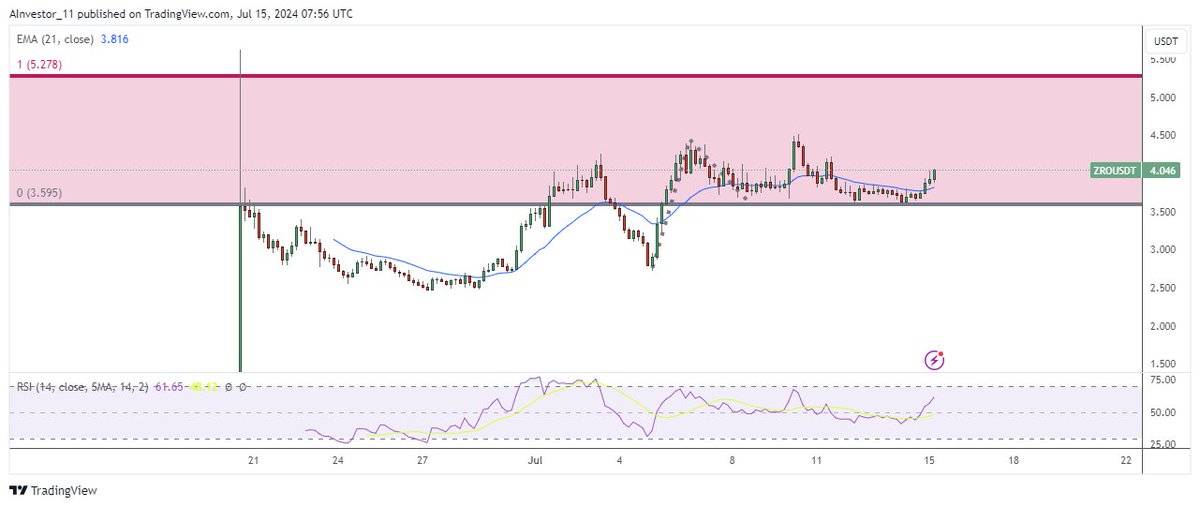Open the TradingView logo link
This screenshot has height=507, width=1200.
point(53,491)
